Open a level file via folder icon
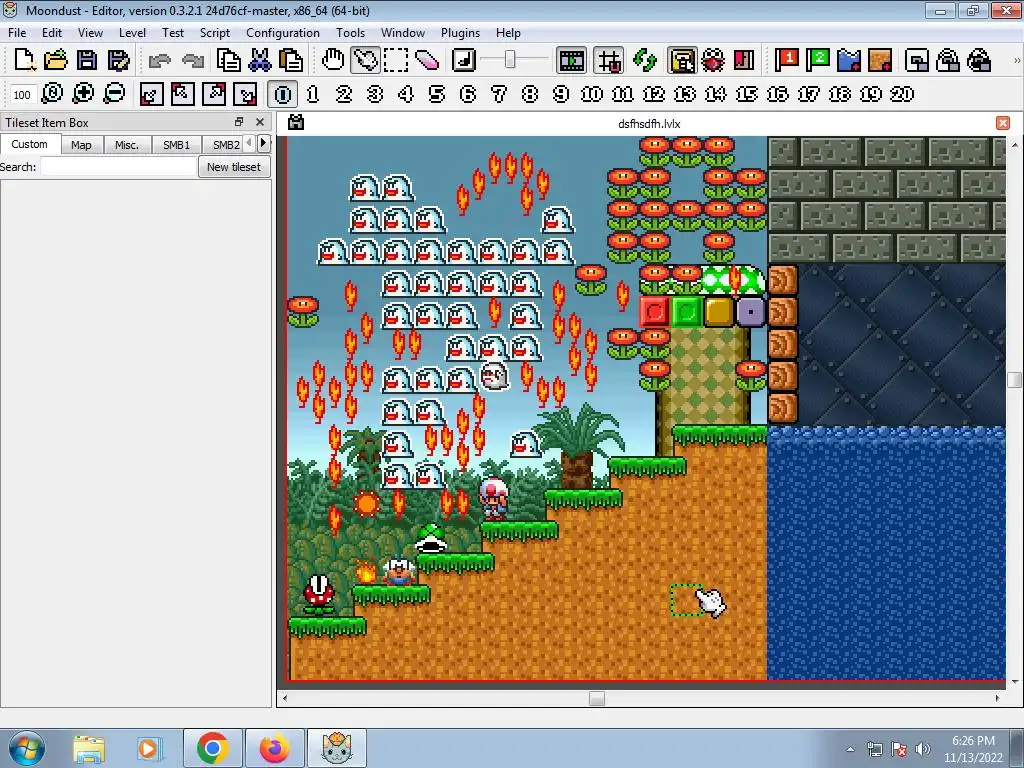Viewport: 1024px width, 768px height. click(56, 61)
